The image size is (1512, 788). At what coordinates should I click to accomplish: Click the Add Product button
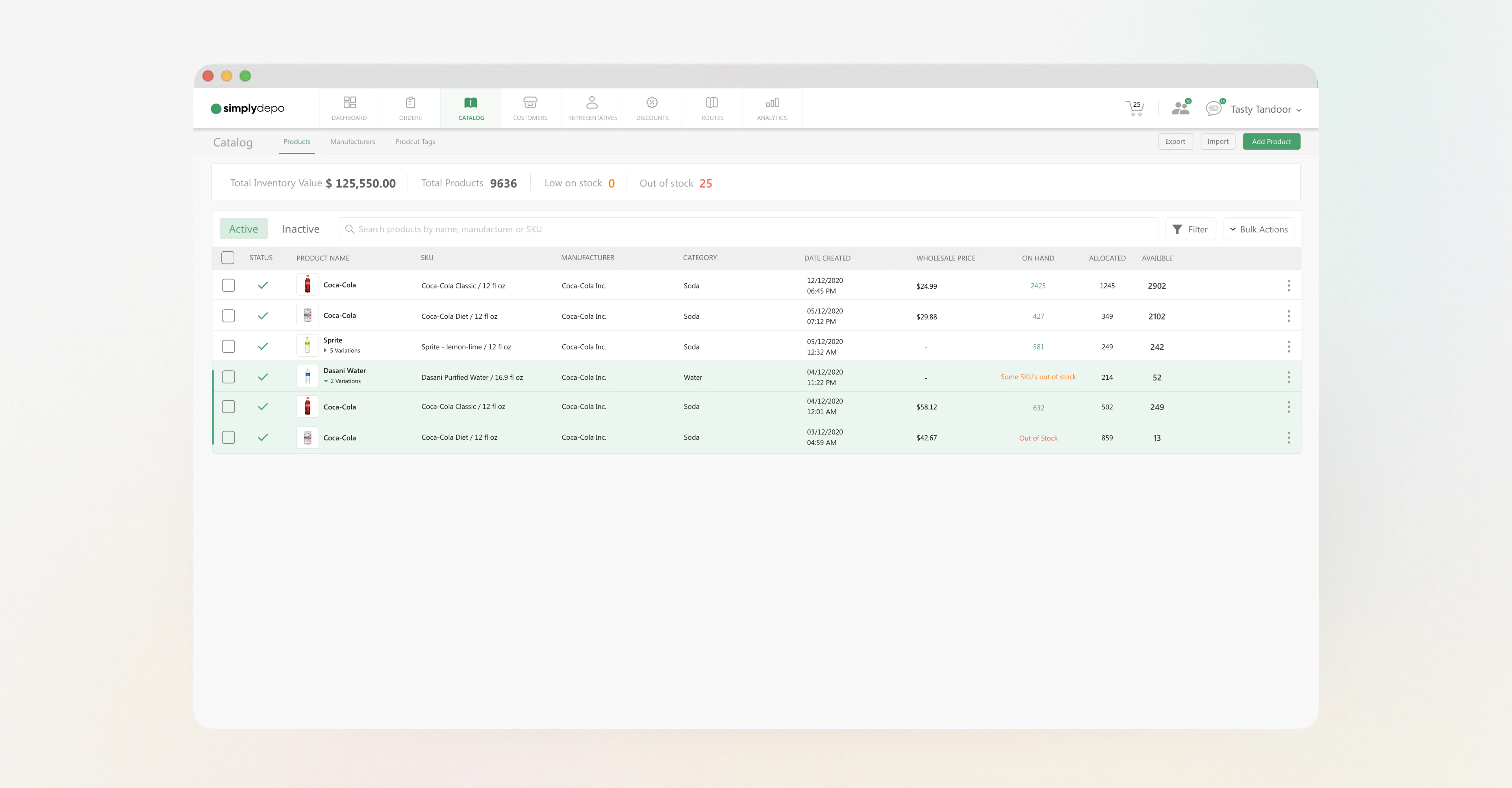(x=1271, y=141)
